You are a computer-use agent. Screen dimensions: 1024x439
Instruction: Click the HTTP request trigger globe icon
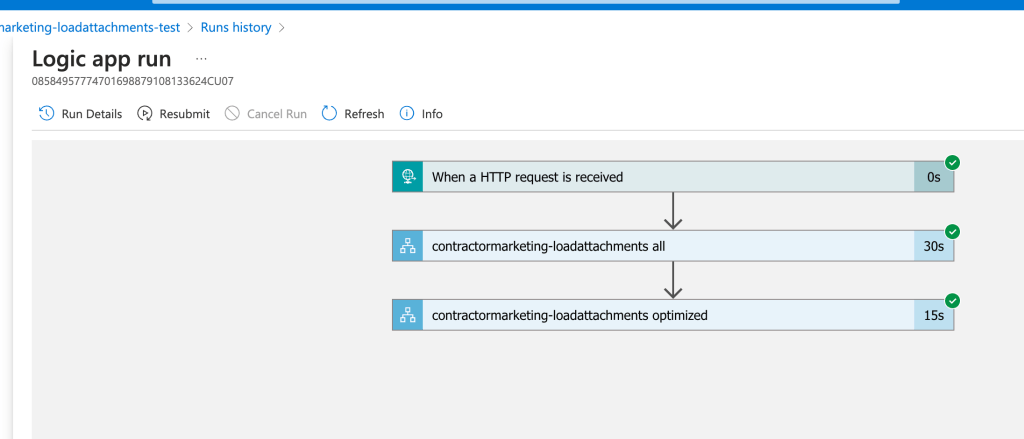(408, 176)
